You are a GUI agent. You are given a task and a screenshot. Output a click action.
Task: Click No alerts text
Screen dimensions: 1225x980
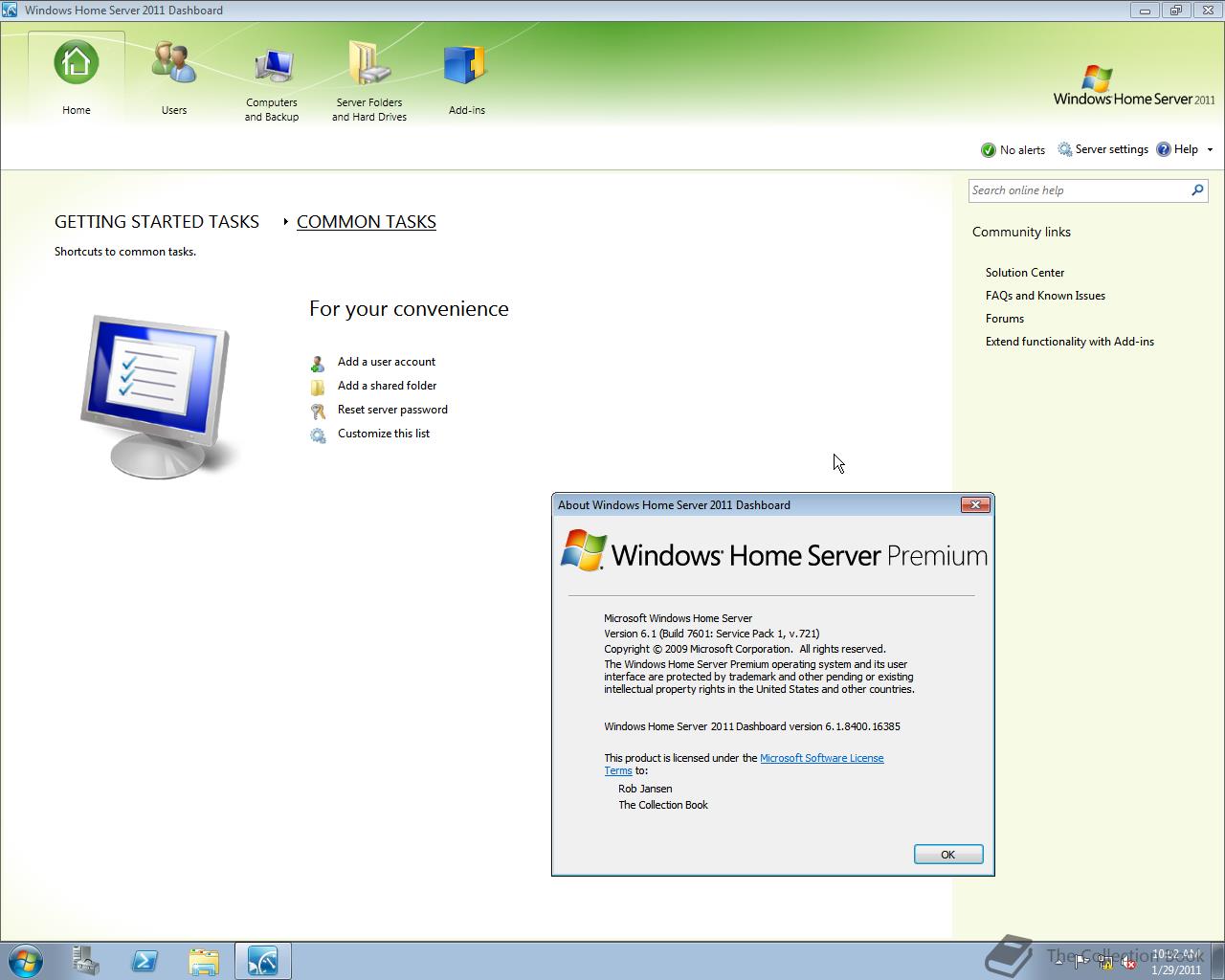tap(1022, 150)
